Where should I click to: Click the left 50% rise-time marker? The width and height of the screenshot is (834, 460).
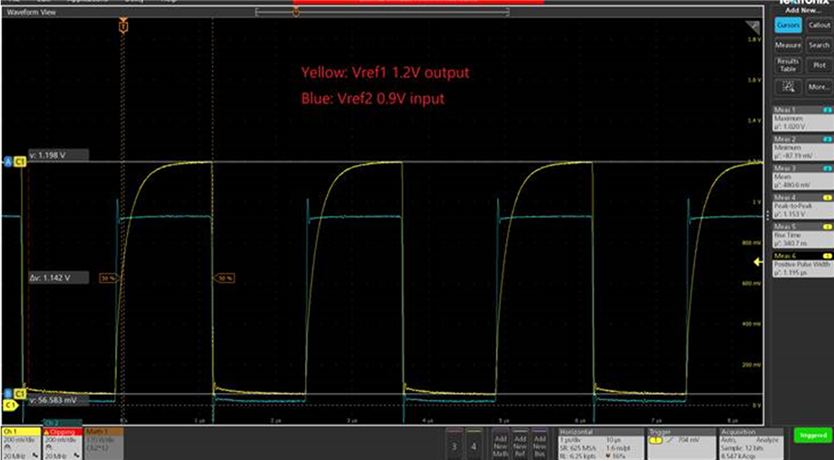(x=108, y=278)
